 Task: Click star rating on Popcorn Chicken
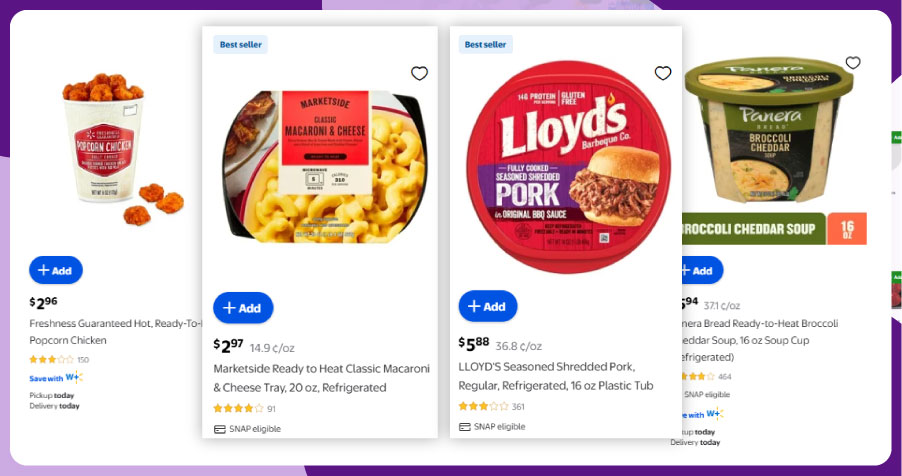point(51,359)
